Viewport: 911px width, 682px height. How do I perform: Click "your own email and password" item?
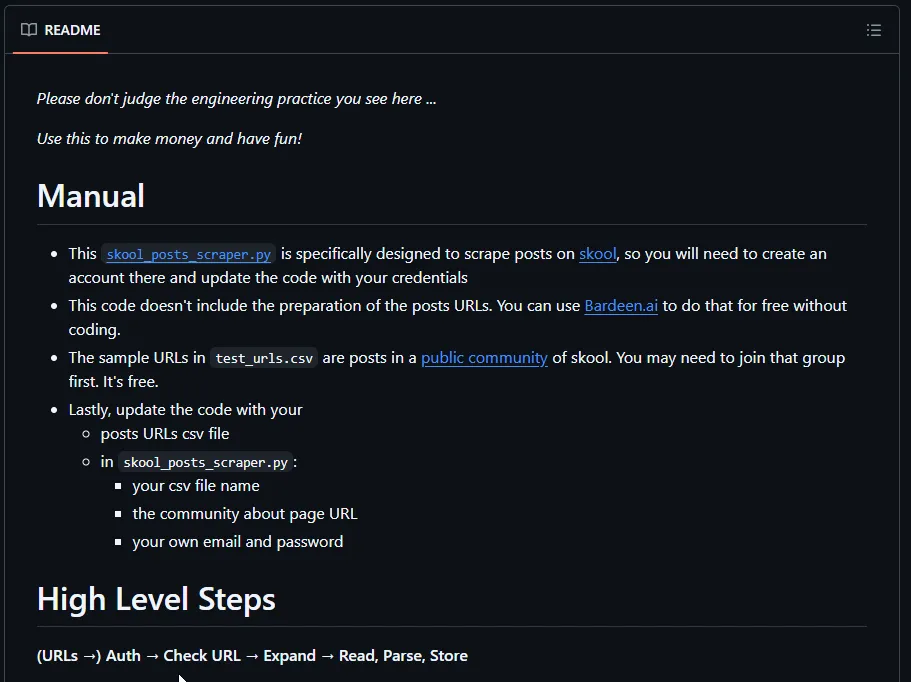(x=237, y=542)
